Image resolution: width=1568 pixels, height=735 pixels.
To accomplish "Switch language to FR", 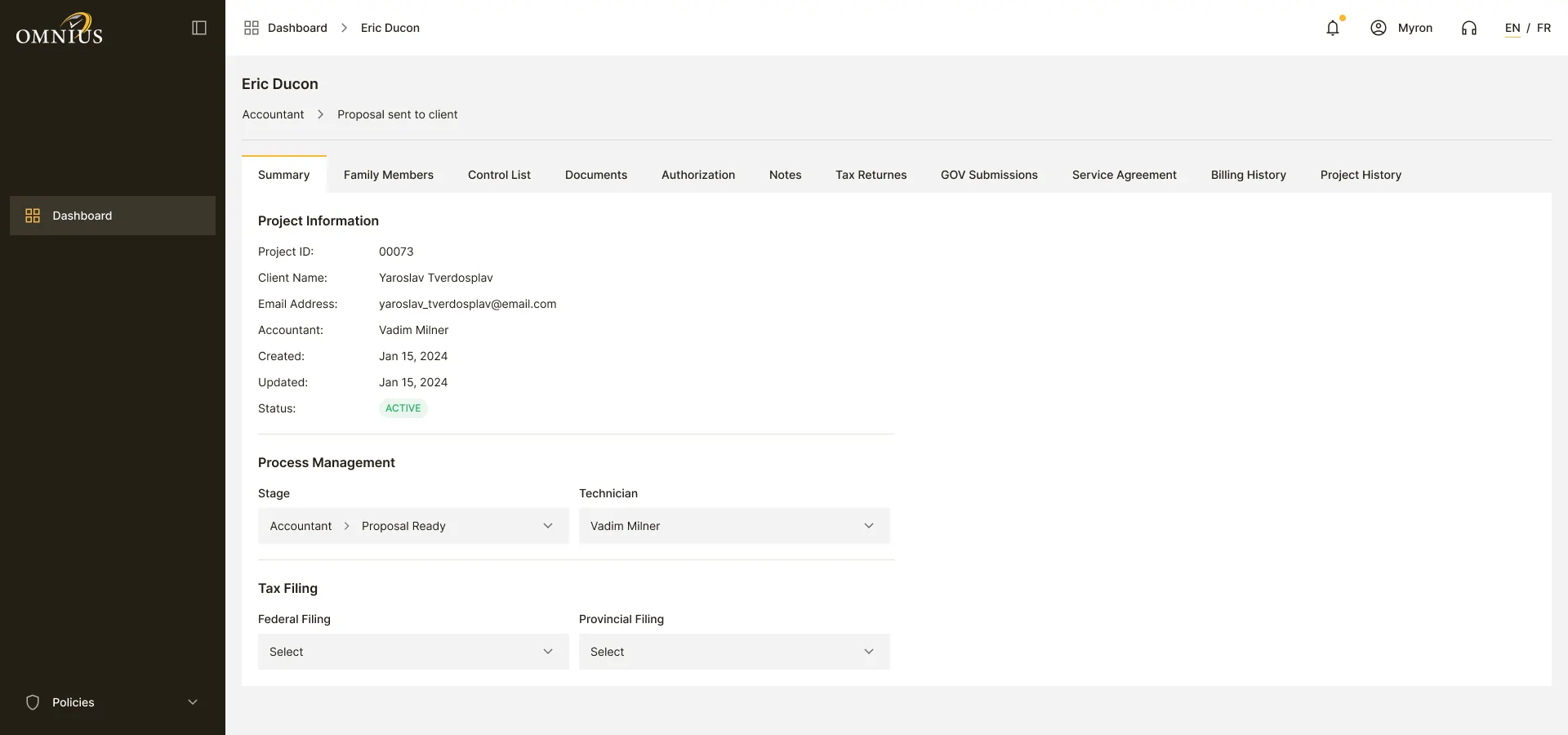I will (1543, 28).
